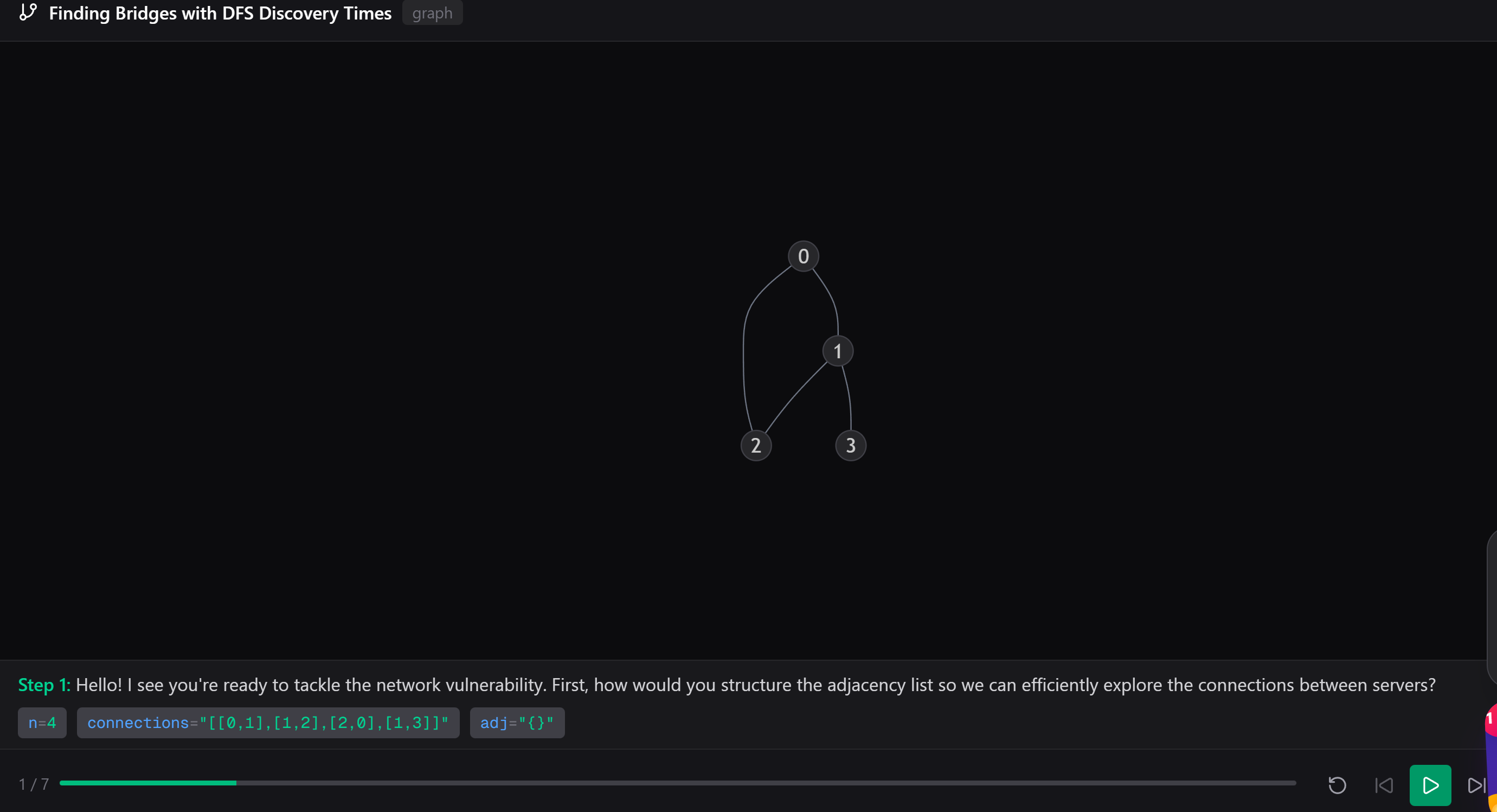The height and width of the screenshot is (812, 1497).
Task: Click the restart animation icon
Action: [x=1337, y=785]
